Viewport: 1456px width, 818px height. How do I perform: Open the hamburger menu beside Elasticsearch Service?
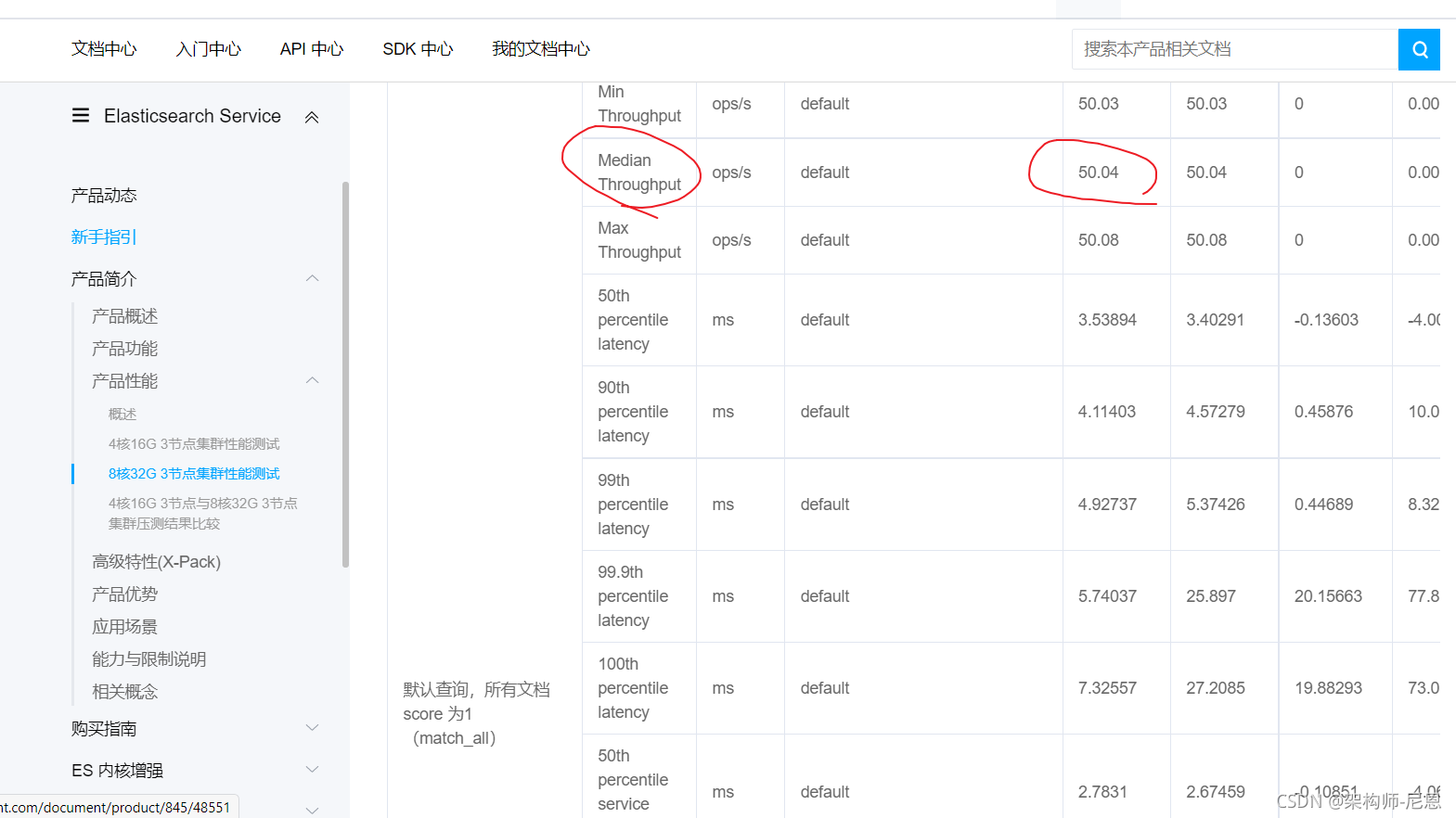tap(81, 116)
